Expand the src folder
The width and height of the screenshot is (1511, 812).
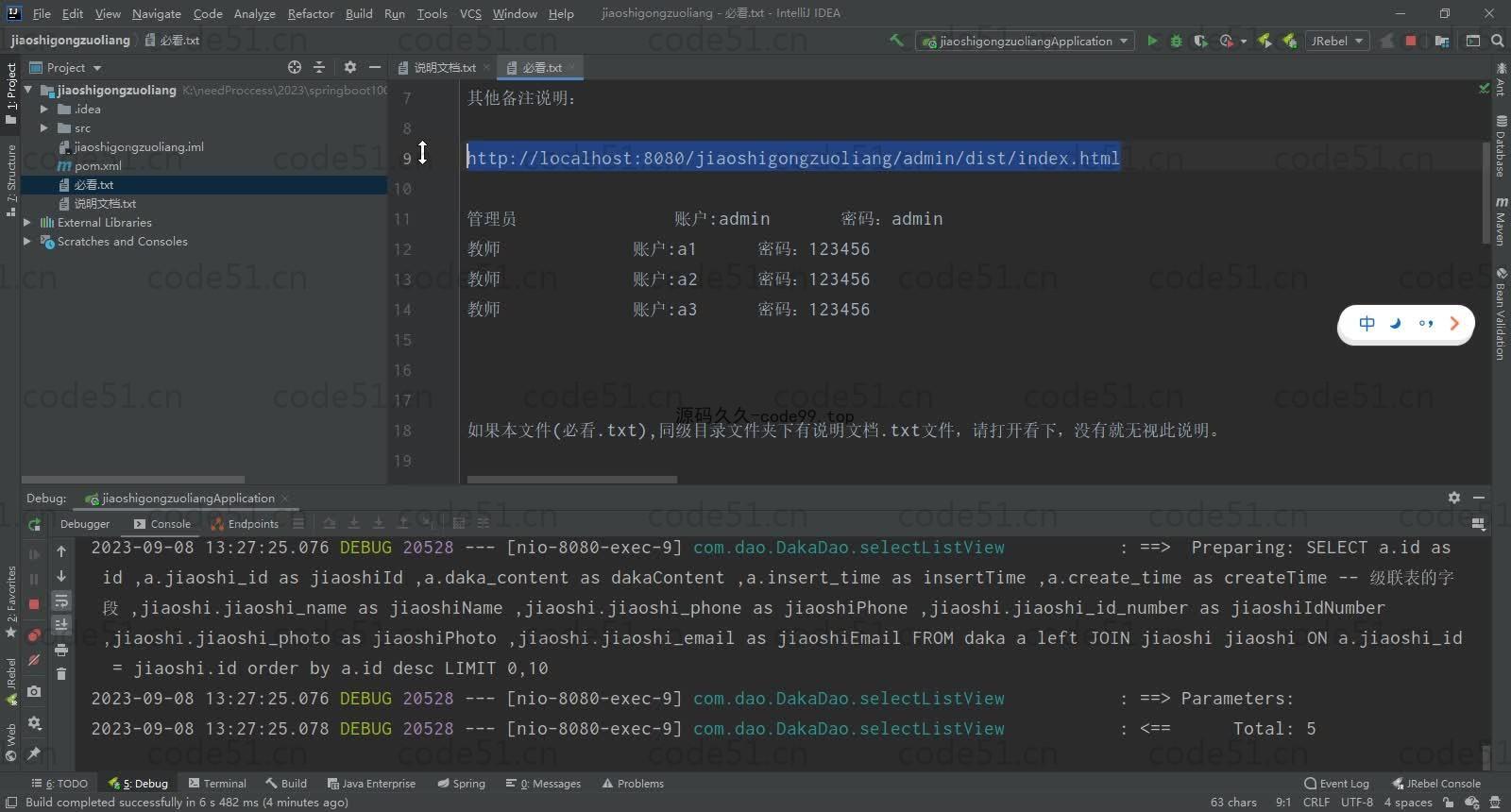click(x=43, y=127)
